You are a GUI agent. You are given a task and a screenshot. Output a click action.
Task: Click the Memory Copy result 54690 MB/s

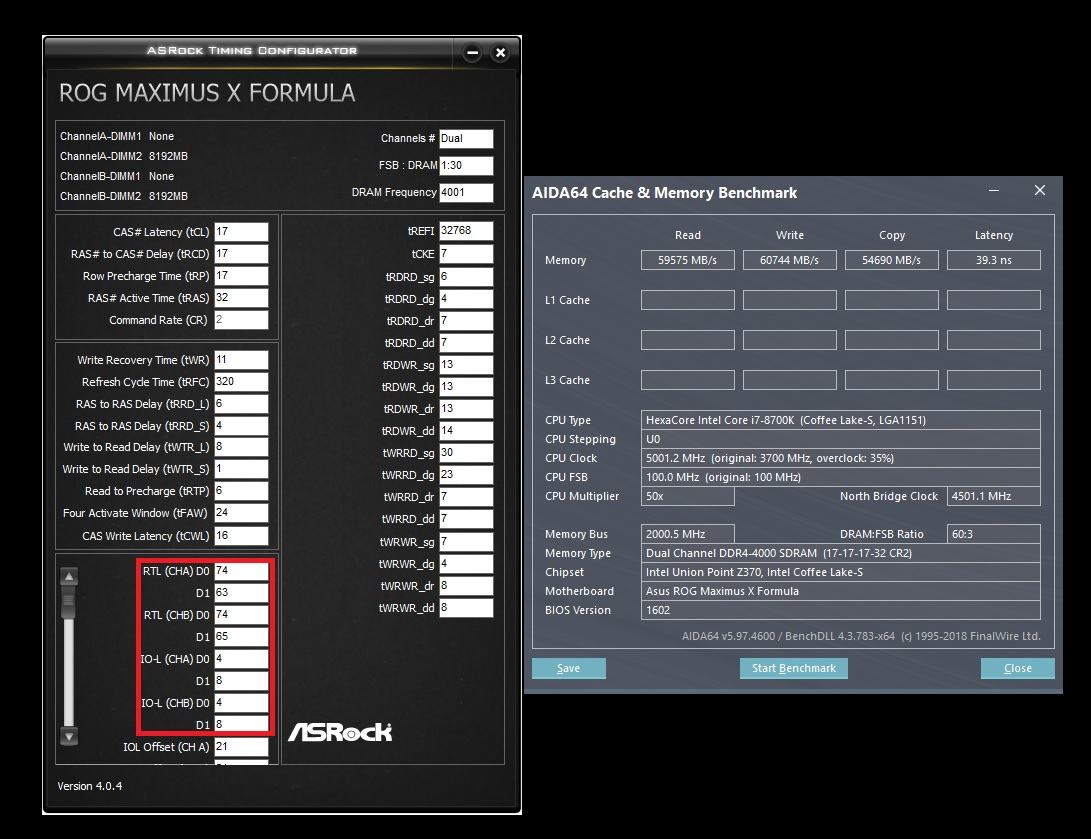[891, 260]
